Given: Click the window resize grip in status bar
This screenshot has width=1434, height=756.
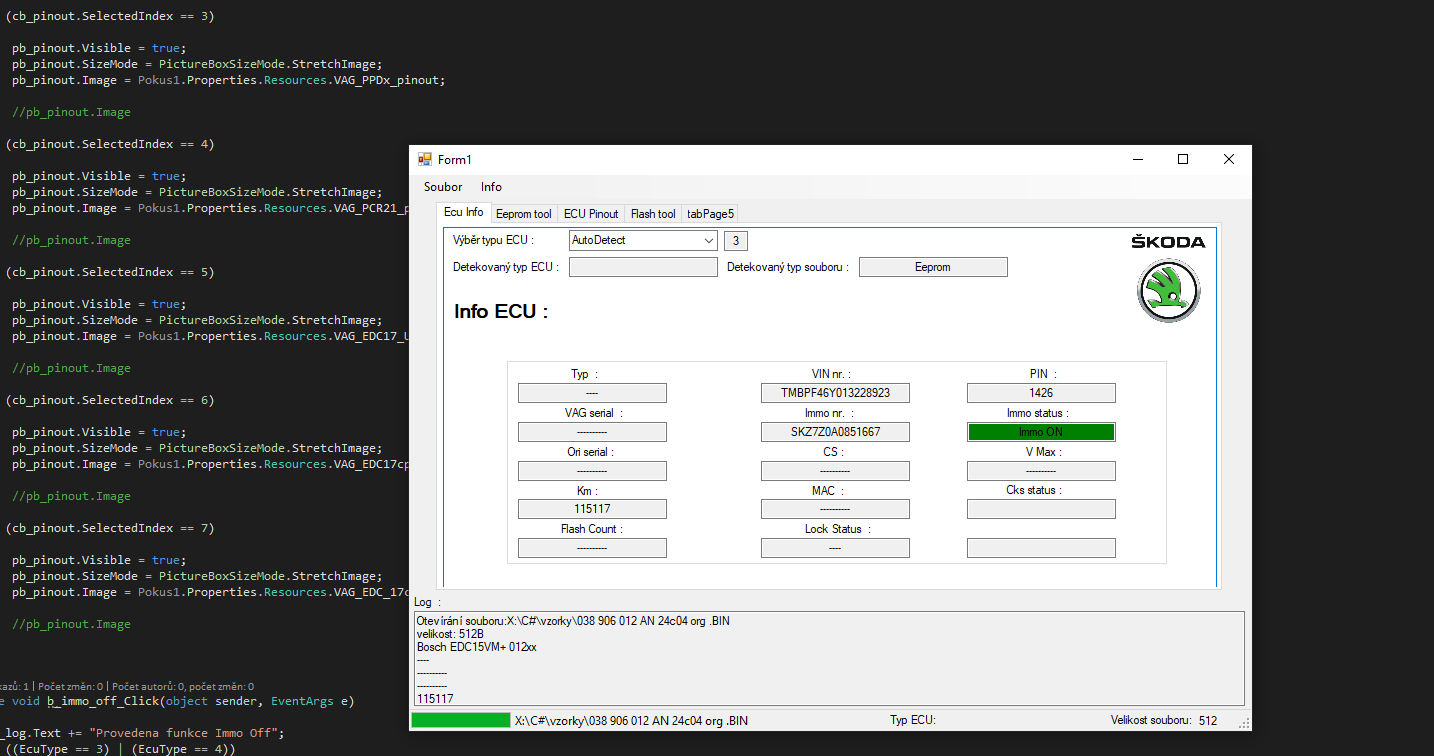Looking at the screenshot, I should tap(1243, 722).
